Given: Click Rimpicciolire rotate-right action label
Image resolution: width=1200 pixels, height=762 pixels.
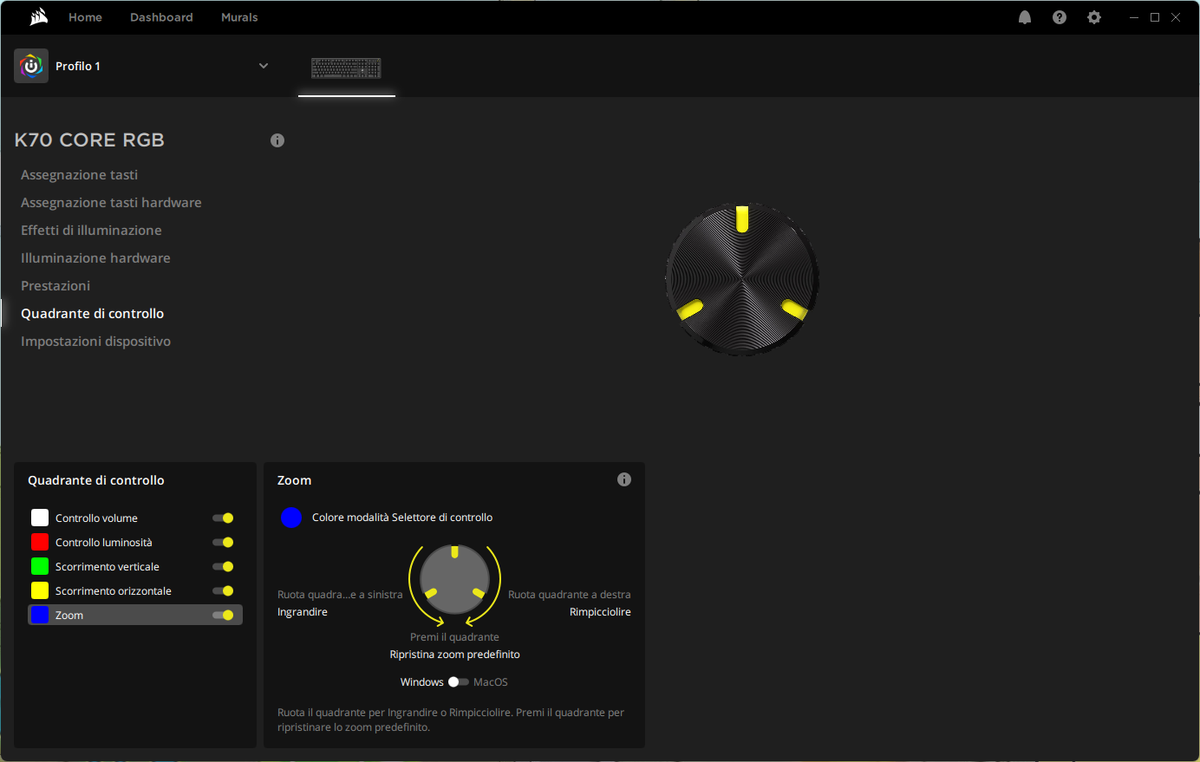Looking at the screenshot, I should pyautogui.click(x=600, y=612).
